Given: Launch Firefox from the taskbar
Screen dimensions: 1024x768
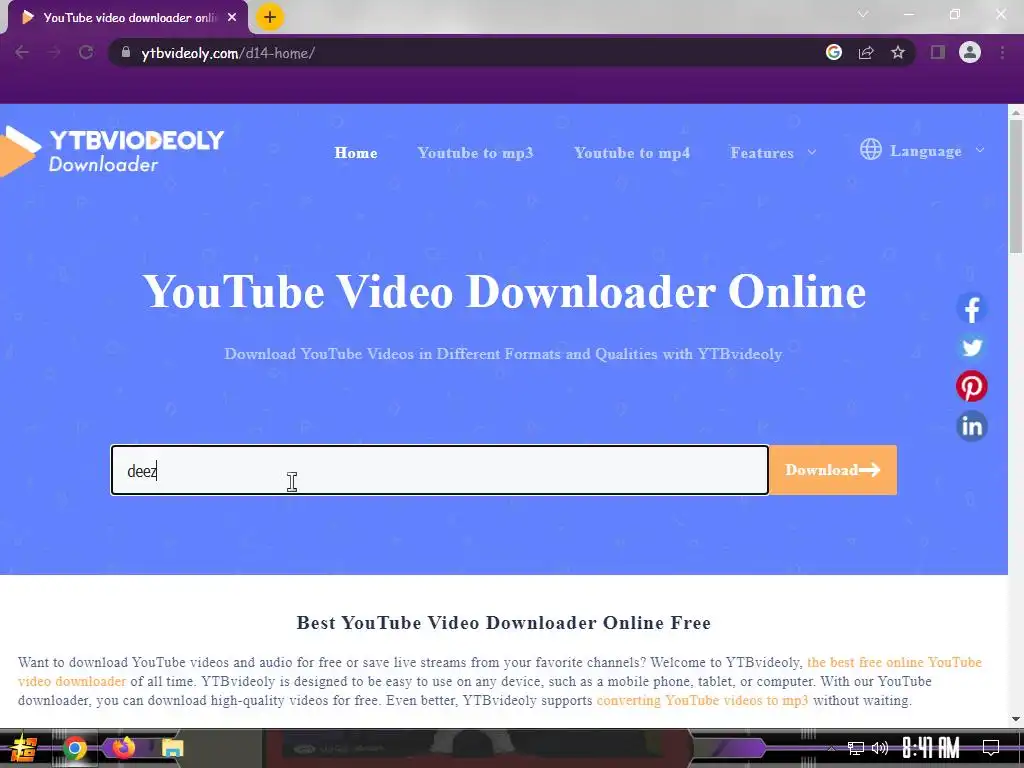Looking at the screenshot, I should pyautogui.click(x=123, y=748).
